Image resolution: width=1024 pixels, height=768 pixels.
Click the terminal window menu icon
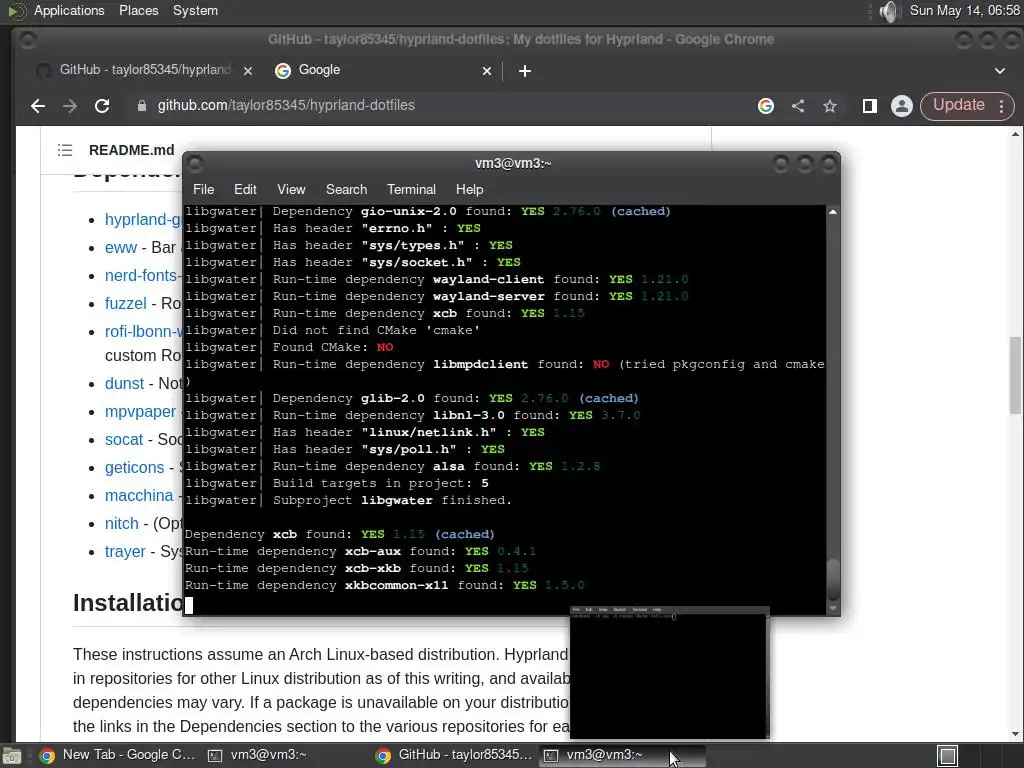[195, 163]
